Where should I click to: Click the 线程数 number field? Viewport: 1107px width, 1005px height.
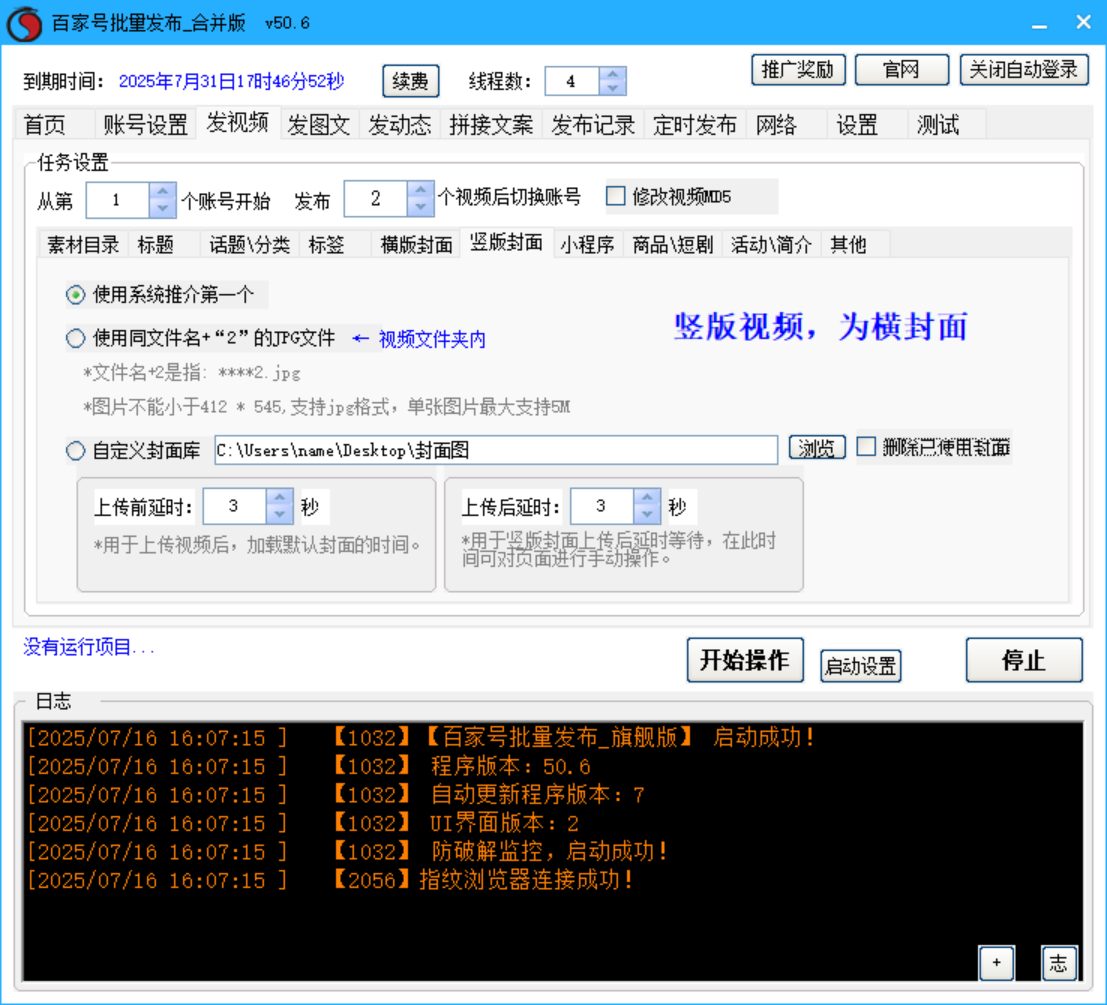573,81
